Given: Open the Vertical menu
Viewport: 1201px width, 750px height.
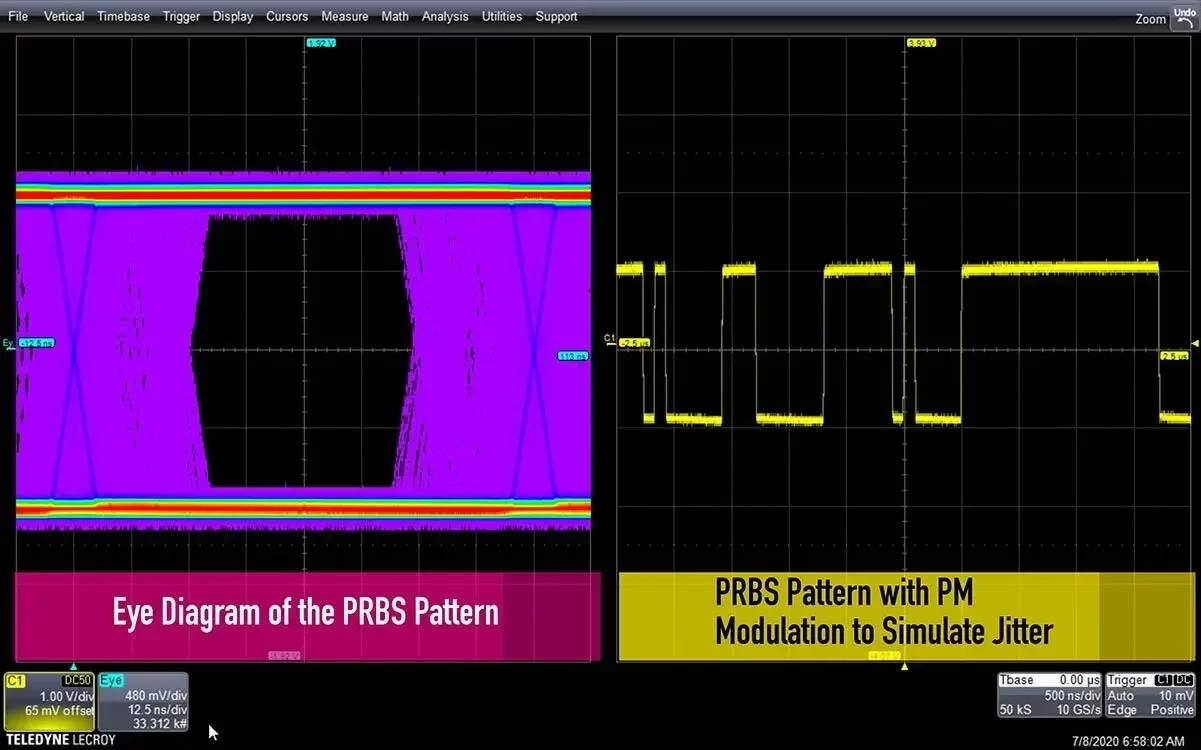Looking at the screenshot, I should point(64,16).
